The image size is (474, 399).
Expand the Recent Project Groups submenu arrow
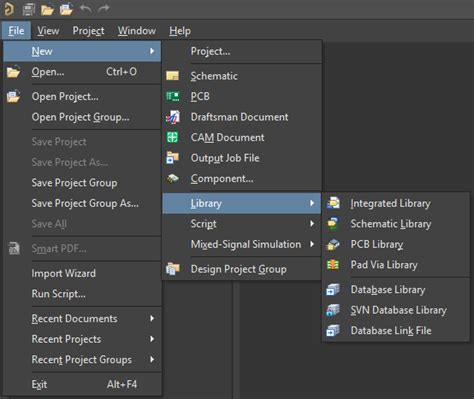point(152,359)
